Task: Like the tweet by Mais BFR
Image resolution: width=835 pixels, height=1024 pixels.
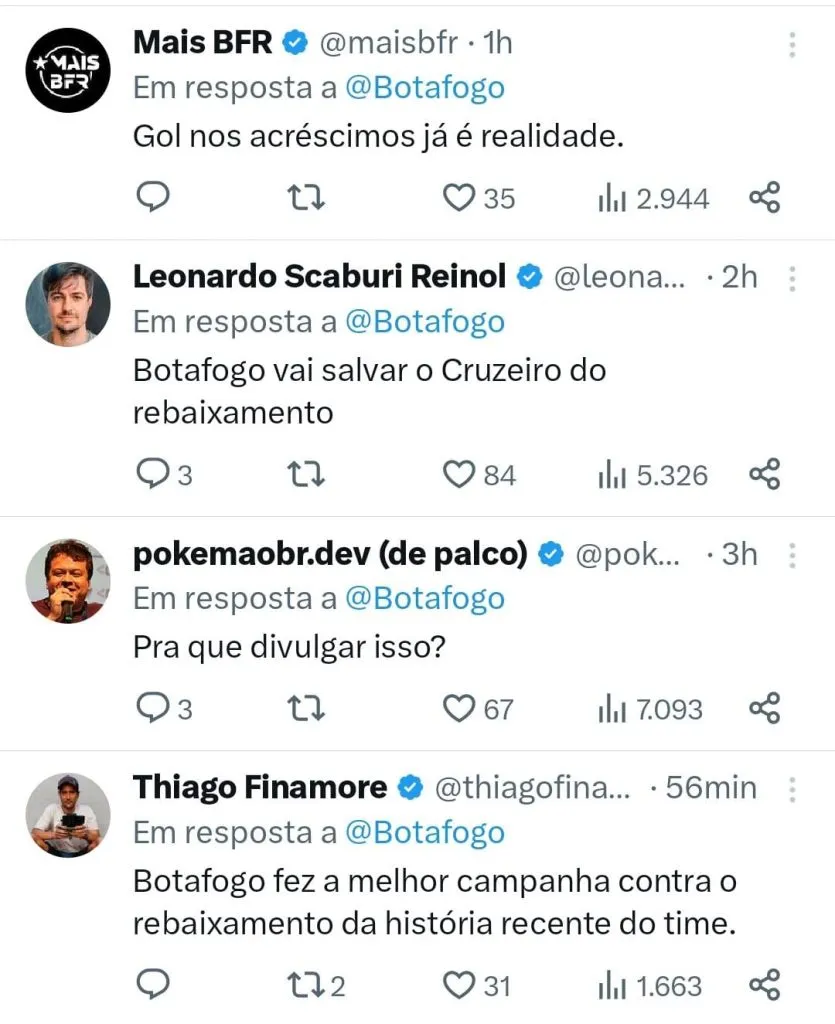Action: [458, 198]
